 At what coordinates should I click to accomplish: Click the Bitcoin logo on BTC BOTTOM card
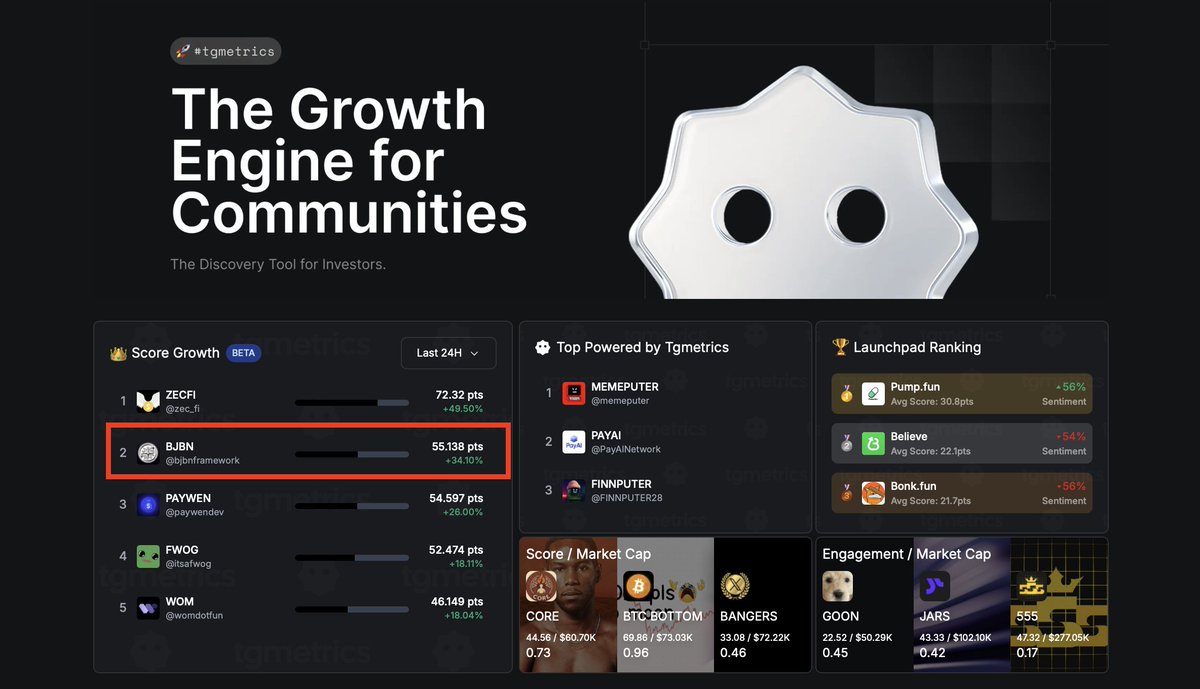point(638,586)
